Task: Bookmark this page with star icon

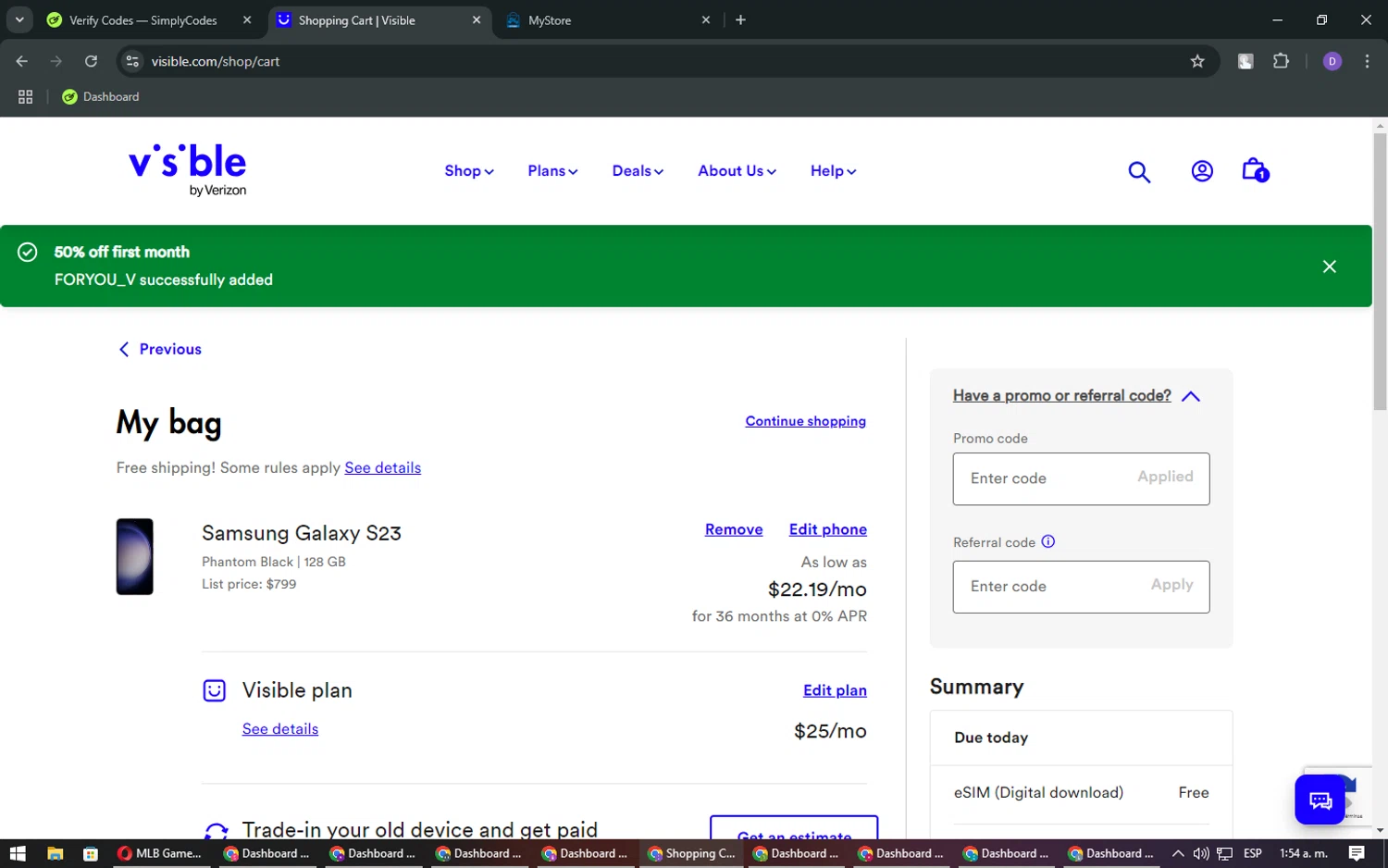Action: coord(1197,61)
